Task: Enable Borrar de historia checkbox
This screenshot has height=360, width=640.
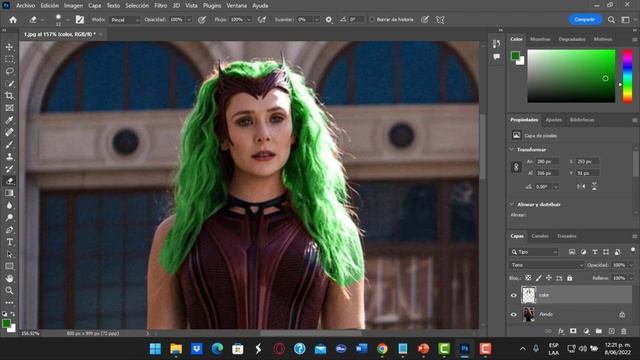Action: click(x=372, y=20)
